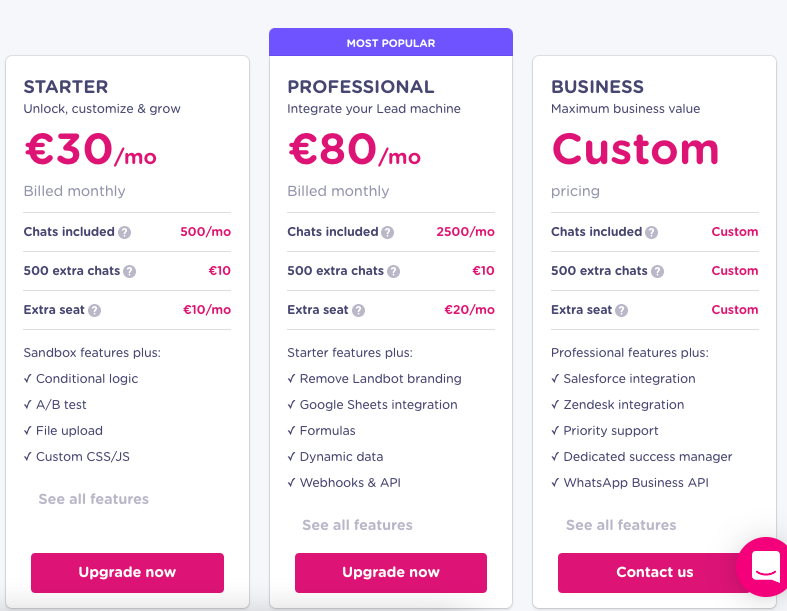Image resolution: width=787 pixels, height=611 pixels.
Task: Click the PROFESSIONAL plan title
Action: tap(361, 87)
